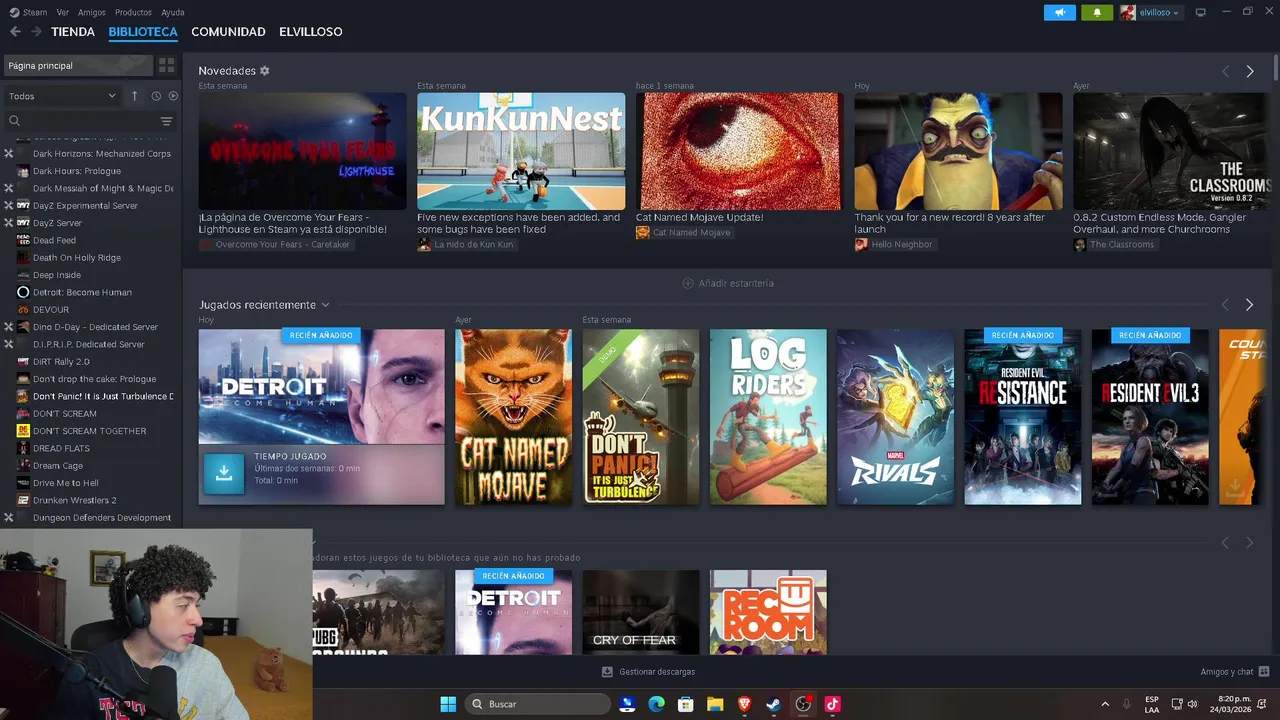Go back with the left arrow
The width and height of the screenshot is (1280, 720).
(15, 32)
